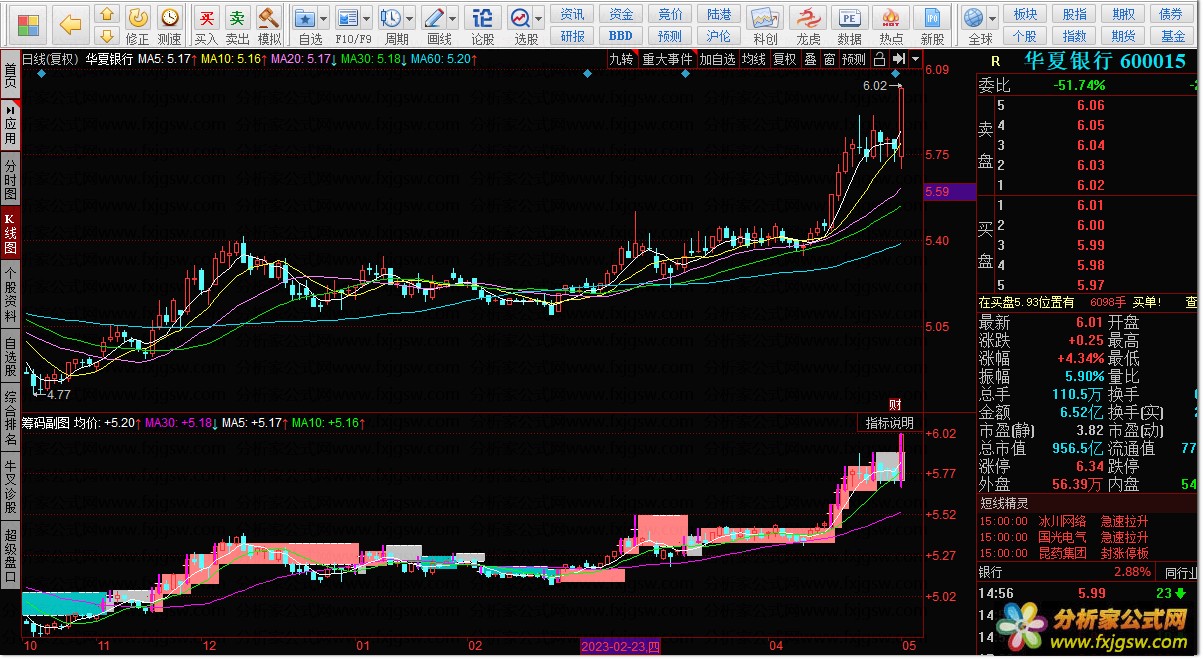This screenshot has width=1204, height=659.
Task: Switch to 分时图 sidebar tab
Action: [x=10, y=179]
